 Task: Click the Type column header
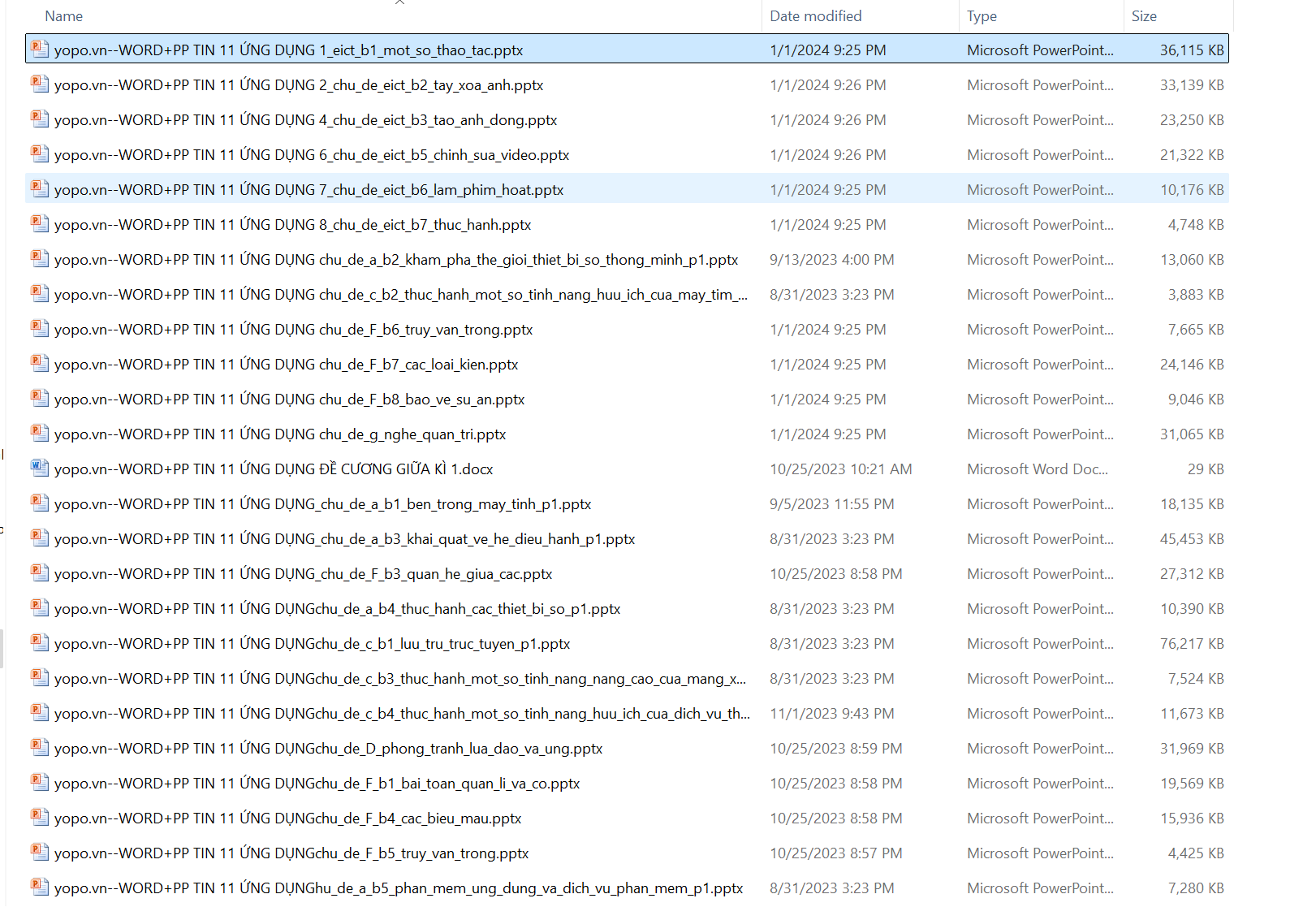[x=982, y=16]
